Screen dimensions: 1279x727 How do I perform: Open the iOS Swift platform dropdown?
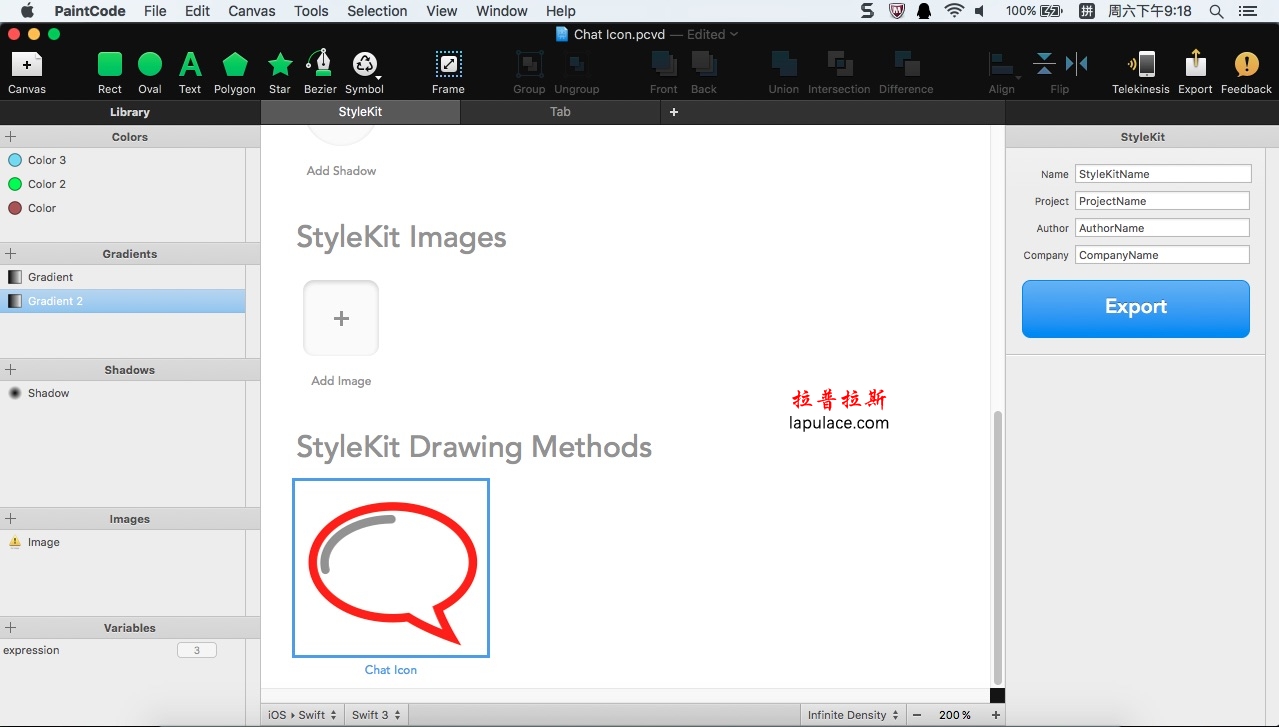pyautogui.click(x=301, y=714)
